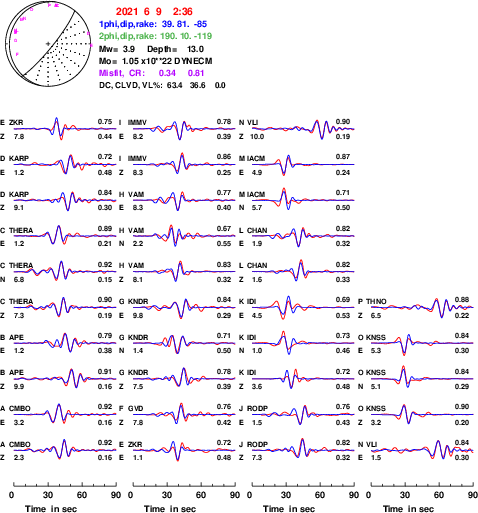Click the ZKR Z component waveform trace
478x513 pixels.
coord(65,129)
